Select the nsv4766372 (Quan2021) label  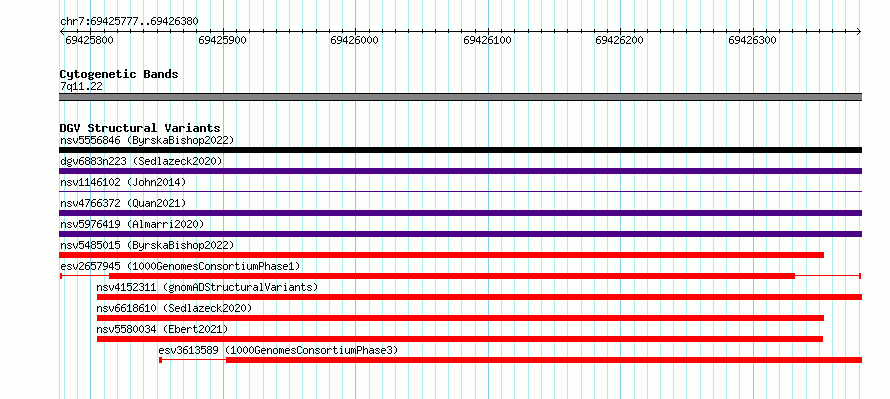[x=123, y=203]
